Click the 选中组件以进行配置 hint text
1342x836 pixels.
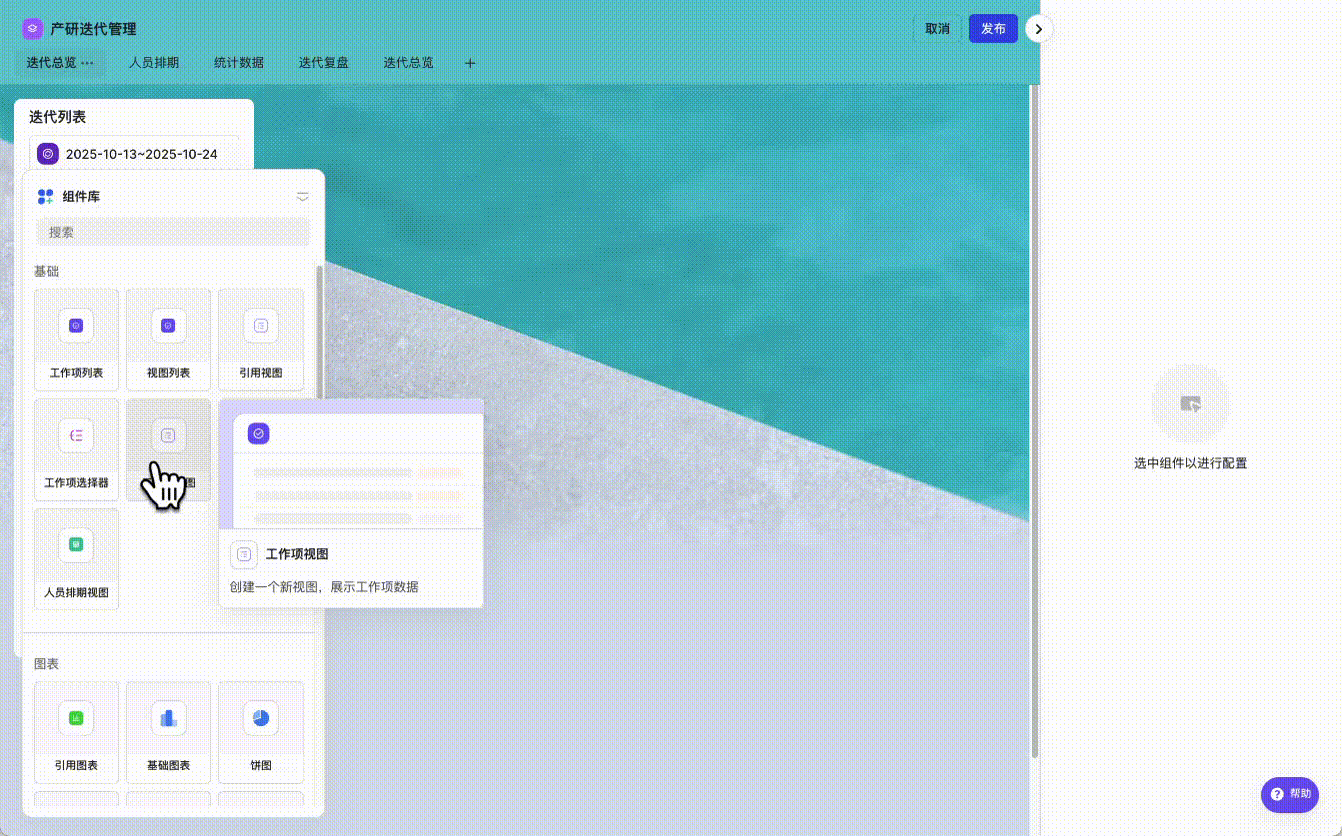tap(1190, 464)
